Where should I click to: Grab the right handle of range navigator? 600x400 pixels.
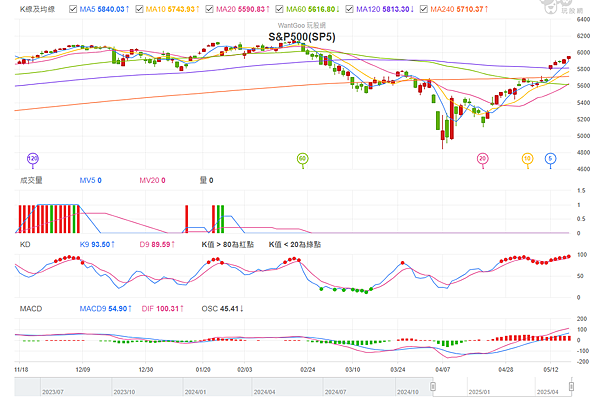point(571,386)
